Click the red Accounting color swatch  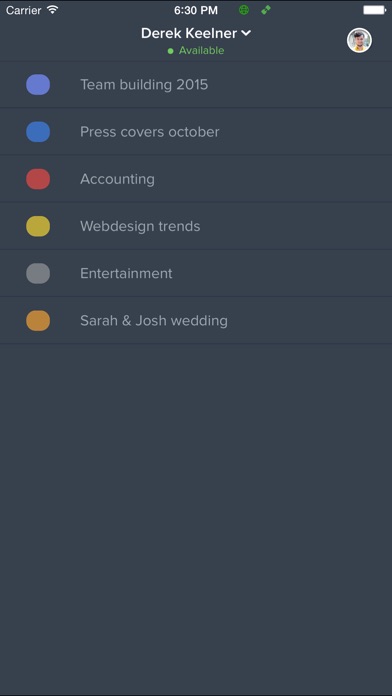pos(38,179)
